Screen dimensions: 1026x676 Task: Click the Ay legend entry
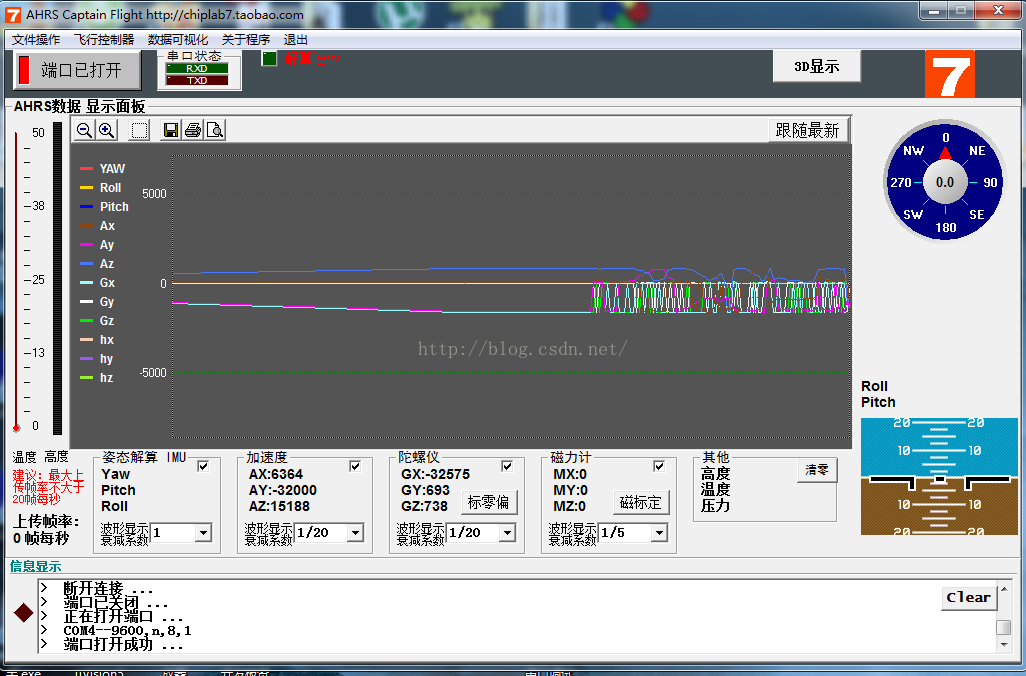click(97, 245)
